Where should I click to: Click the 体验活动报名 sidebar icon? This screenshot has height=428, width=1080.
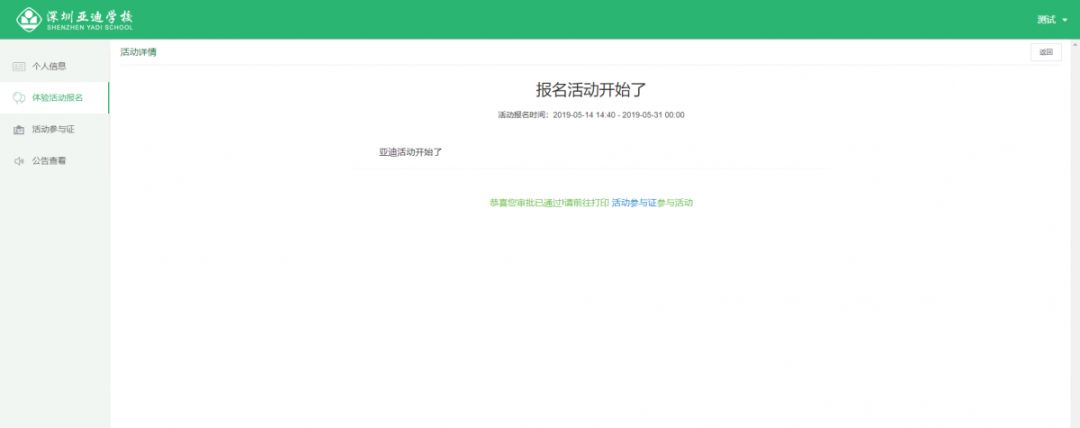(x=19, y=98)
